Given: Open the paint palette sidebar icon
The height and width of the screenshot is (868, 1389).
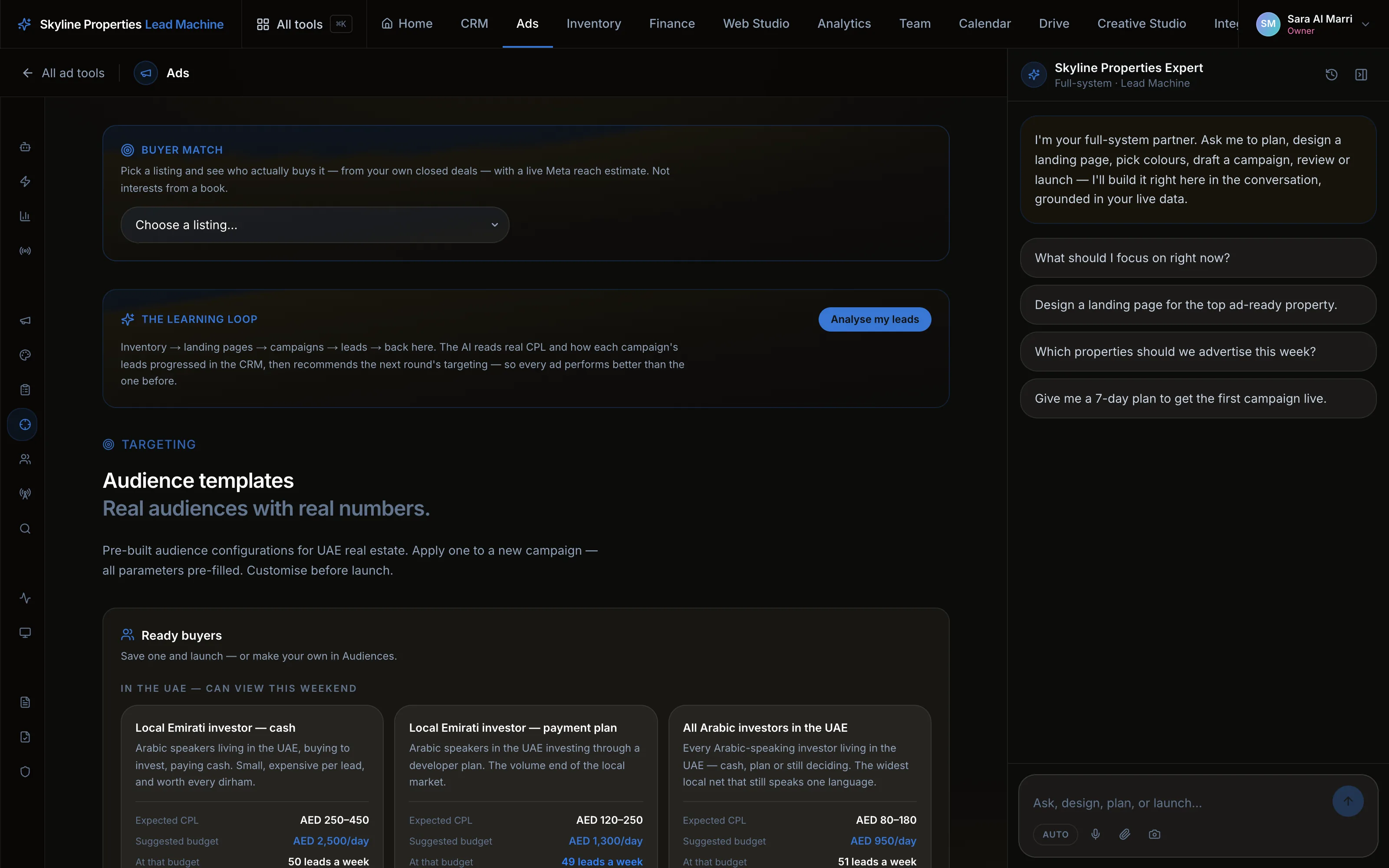Looking at the screenshot, I should [25, 355].
